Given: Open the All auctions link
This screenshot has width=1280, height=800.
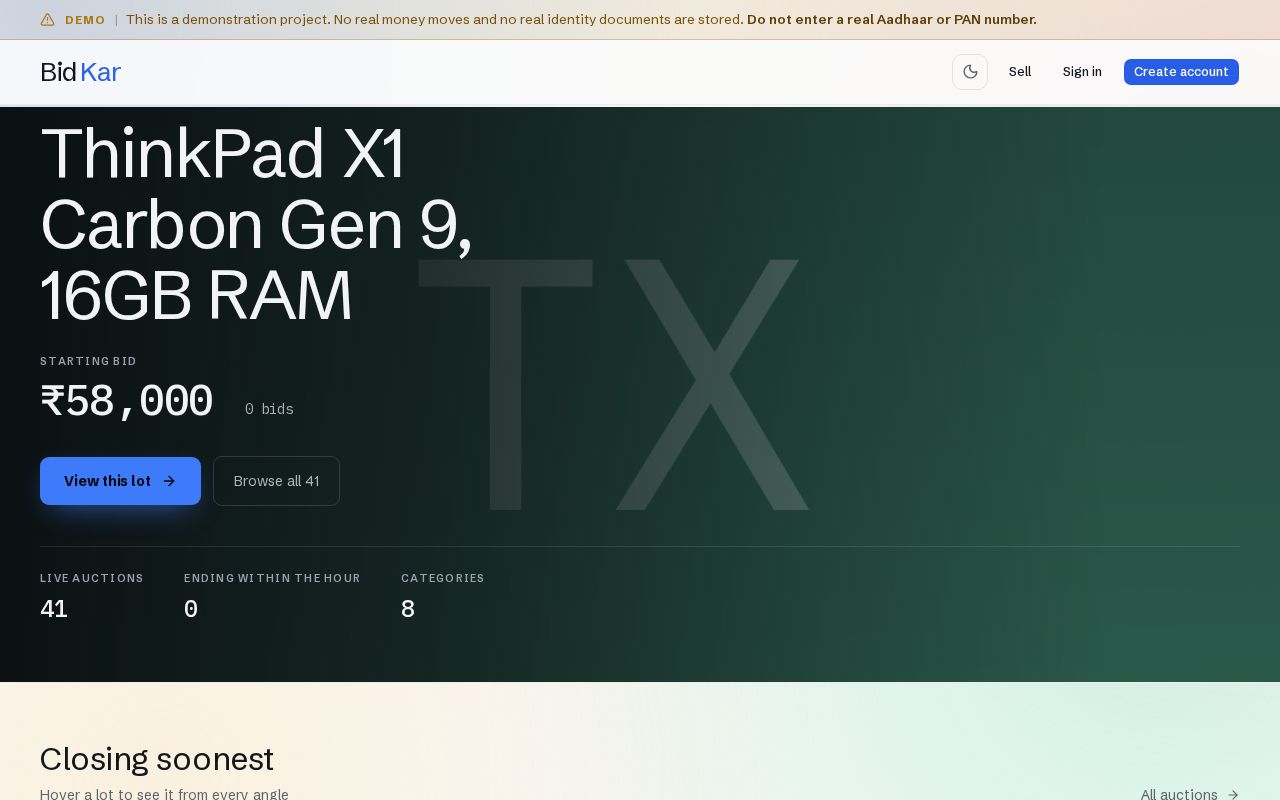Looking at the screenshot, I should tap(1190, 794).
